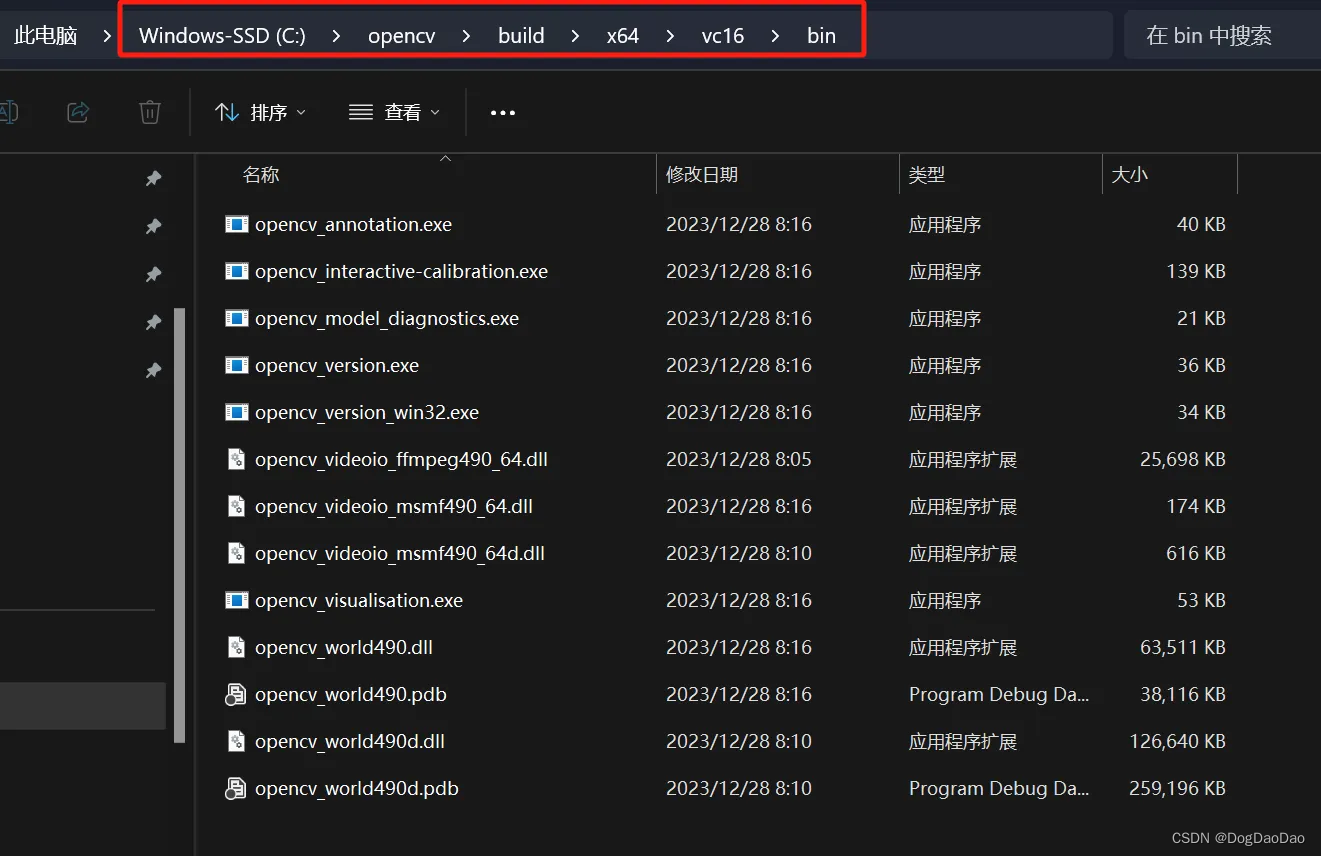Screen dimensions: 1321x856
Task: Click the 63,511 KB size cell
Action: [1183, 648]
